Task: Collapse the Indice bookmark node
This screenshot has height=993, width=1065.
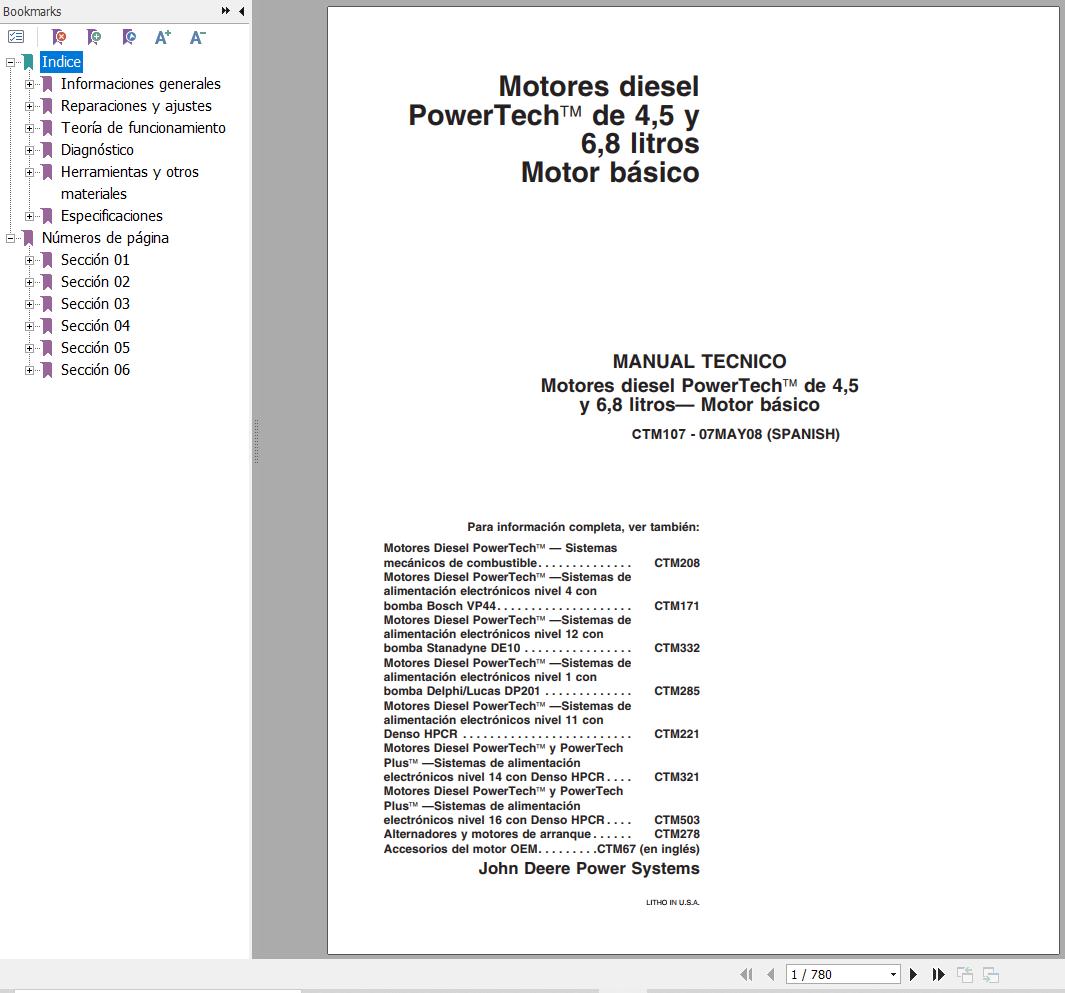Action: (x=11, y=62)
